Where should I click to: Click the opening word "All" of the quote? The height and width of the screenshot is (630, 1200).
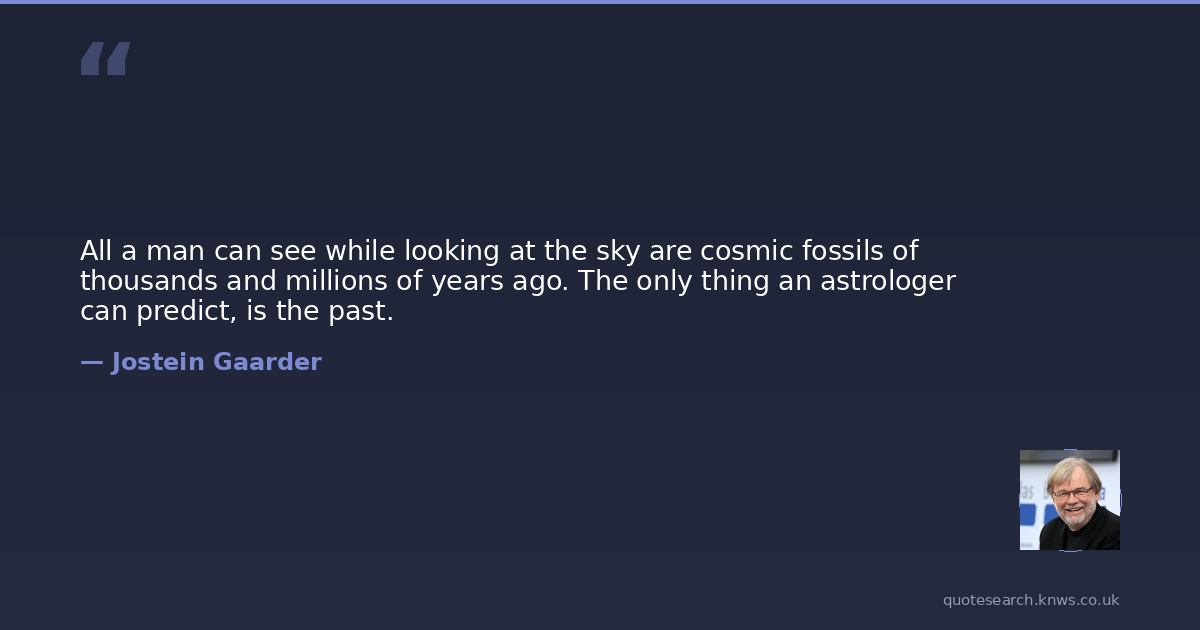[96, 250]
